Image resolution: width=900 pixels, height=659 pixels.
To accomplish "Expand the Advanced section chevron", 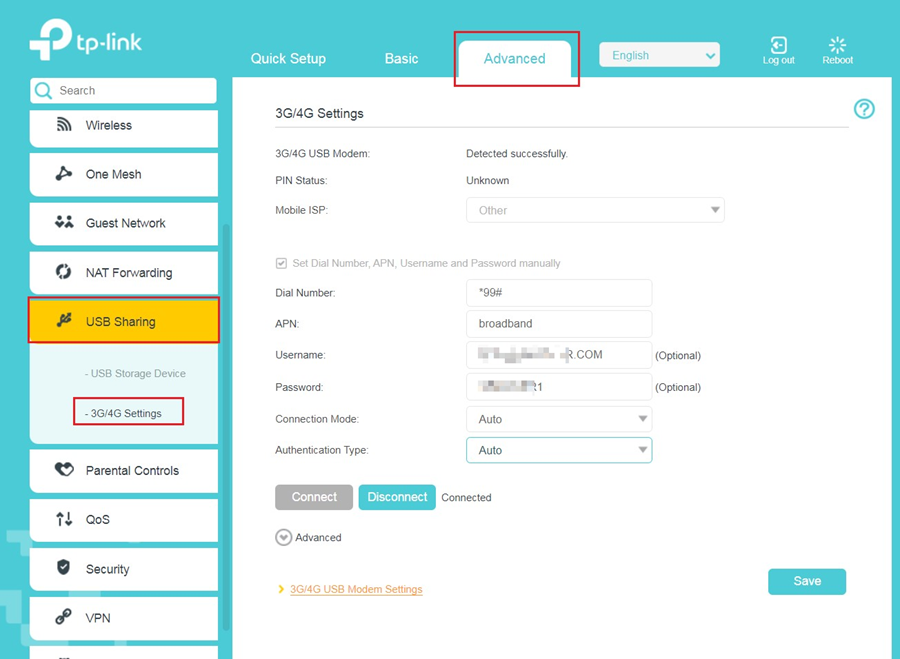I will [x=283, y=537].
